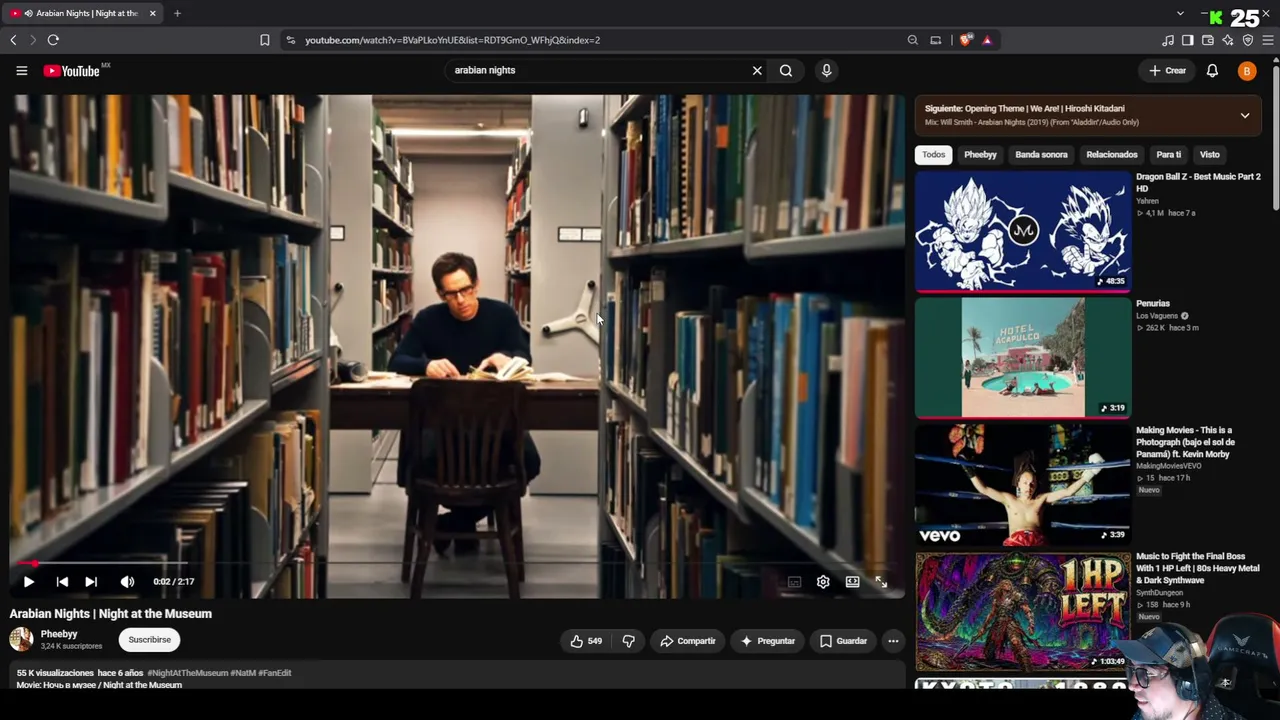Bookmark this page
The image size is (1280, 720).
pos(264,40)
